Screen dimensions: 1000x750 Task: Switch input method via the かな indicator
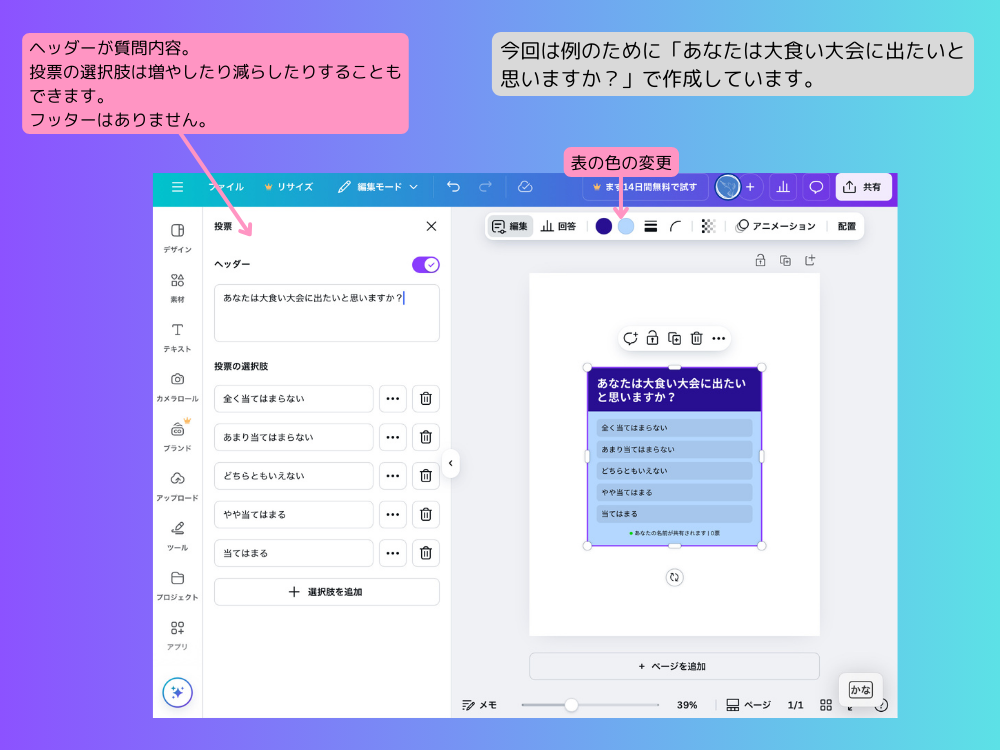tap(860, 689)
